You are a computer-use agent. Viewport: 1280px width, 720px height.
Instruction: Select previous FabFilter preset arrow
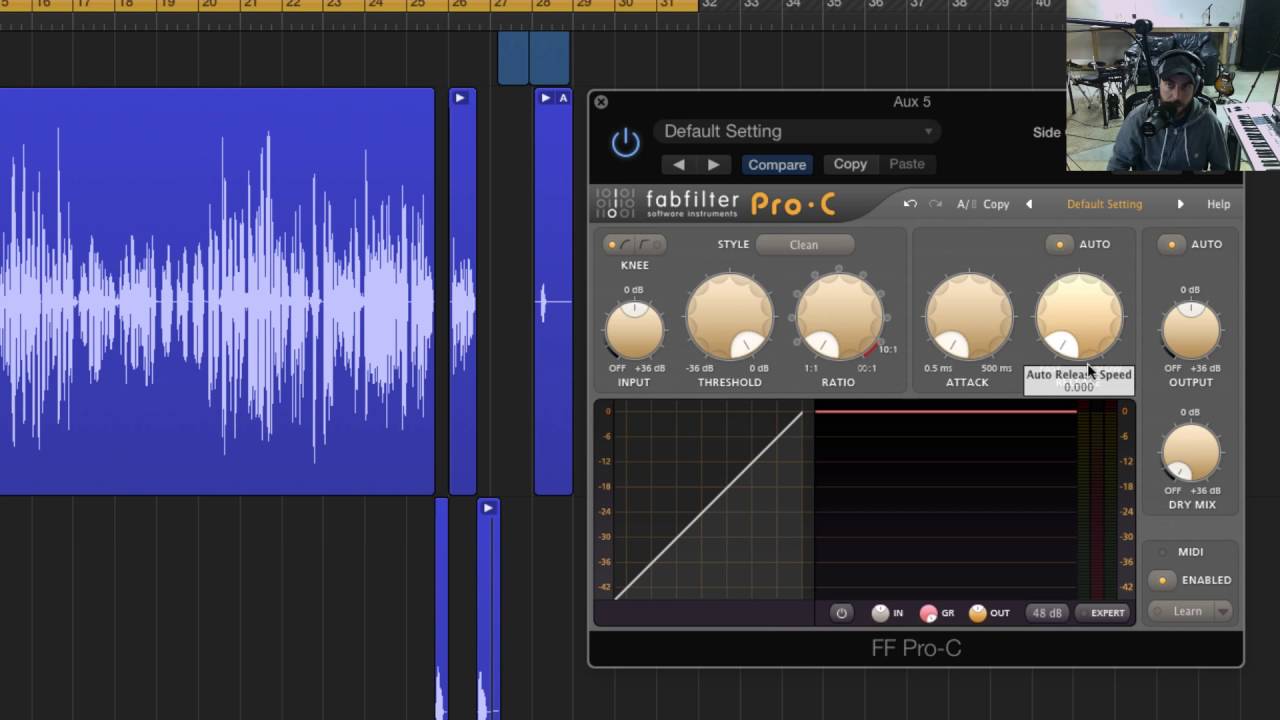[x=1028, y=204]
